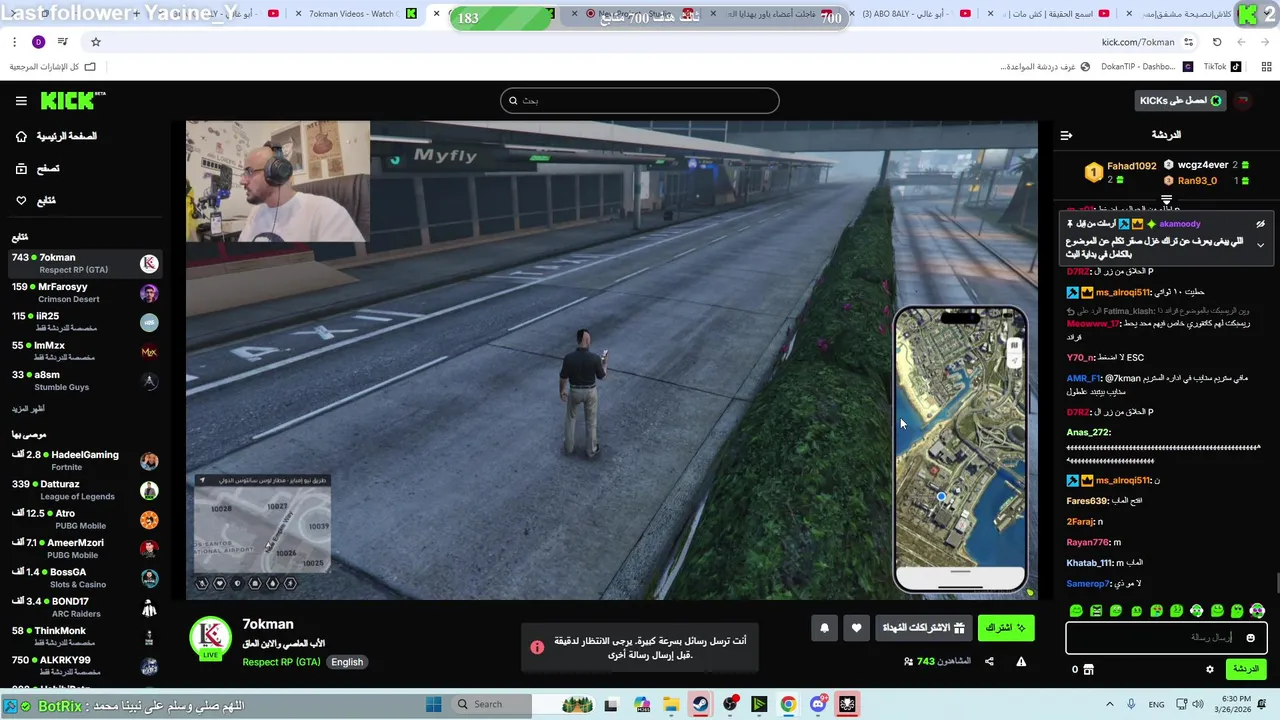Expand Show more under the following list
Image resolution: width=1280 pixels, height=720 pixels.
tap(28, 409)
